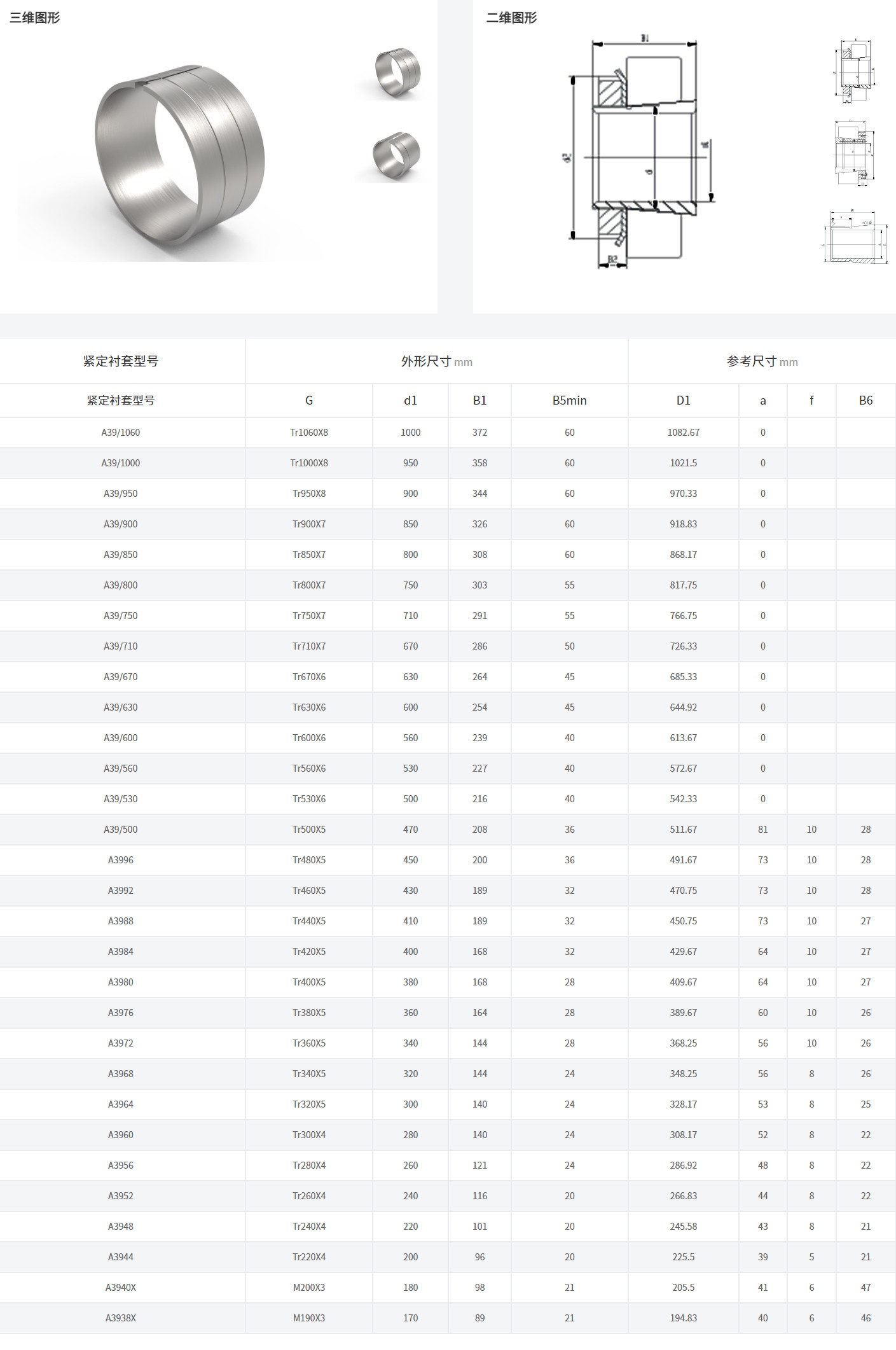Open the top 2D drawing thumbnail
Screen dimensions: 896x1350
pos(856,71)
